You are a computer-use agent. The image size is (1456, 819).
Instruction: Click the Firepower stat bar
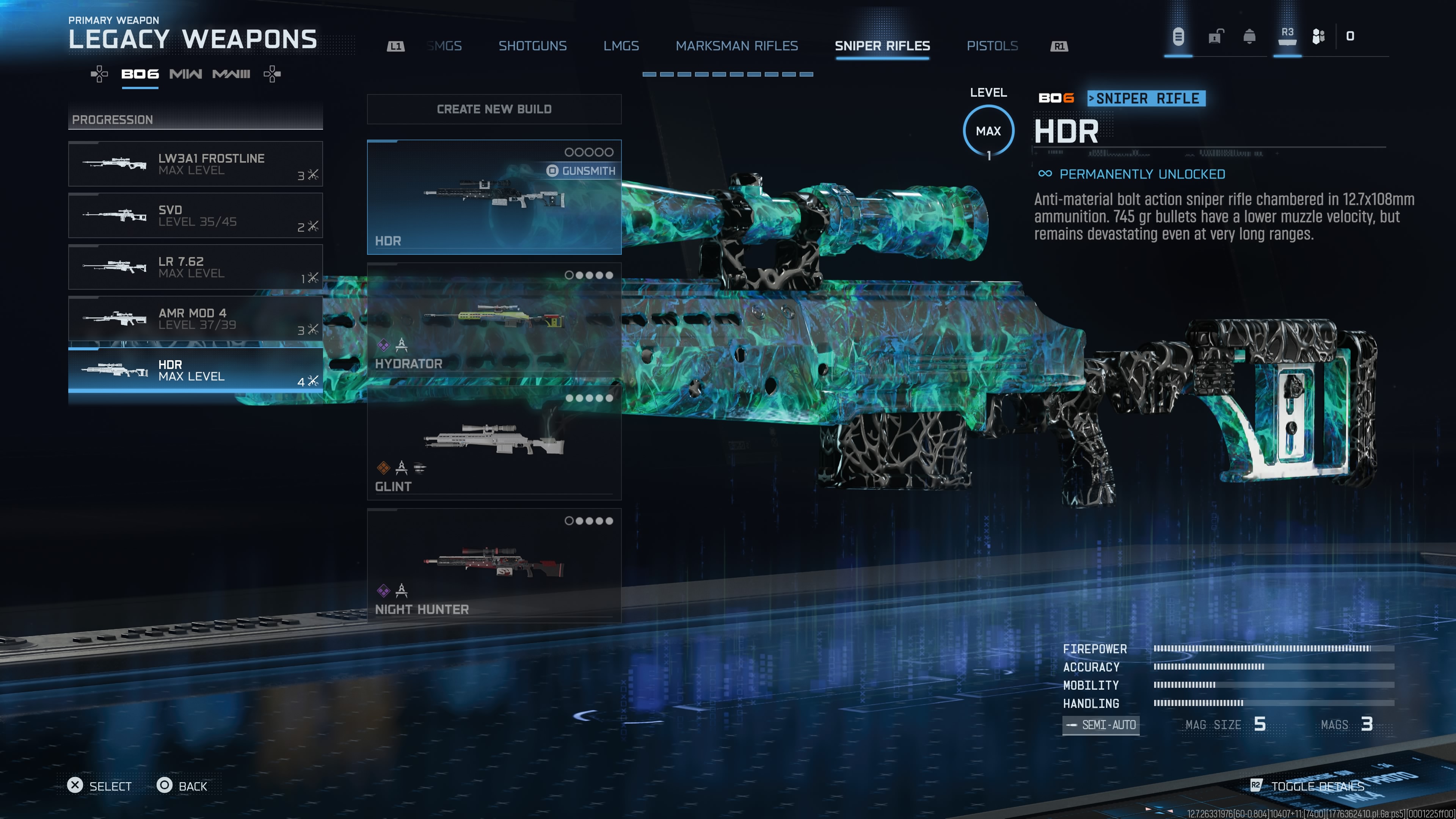click(x=1274, y=648)
